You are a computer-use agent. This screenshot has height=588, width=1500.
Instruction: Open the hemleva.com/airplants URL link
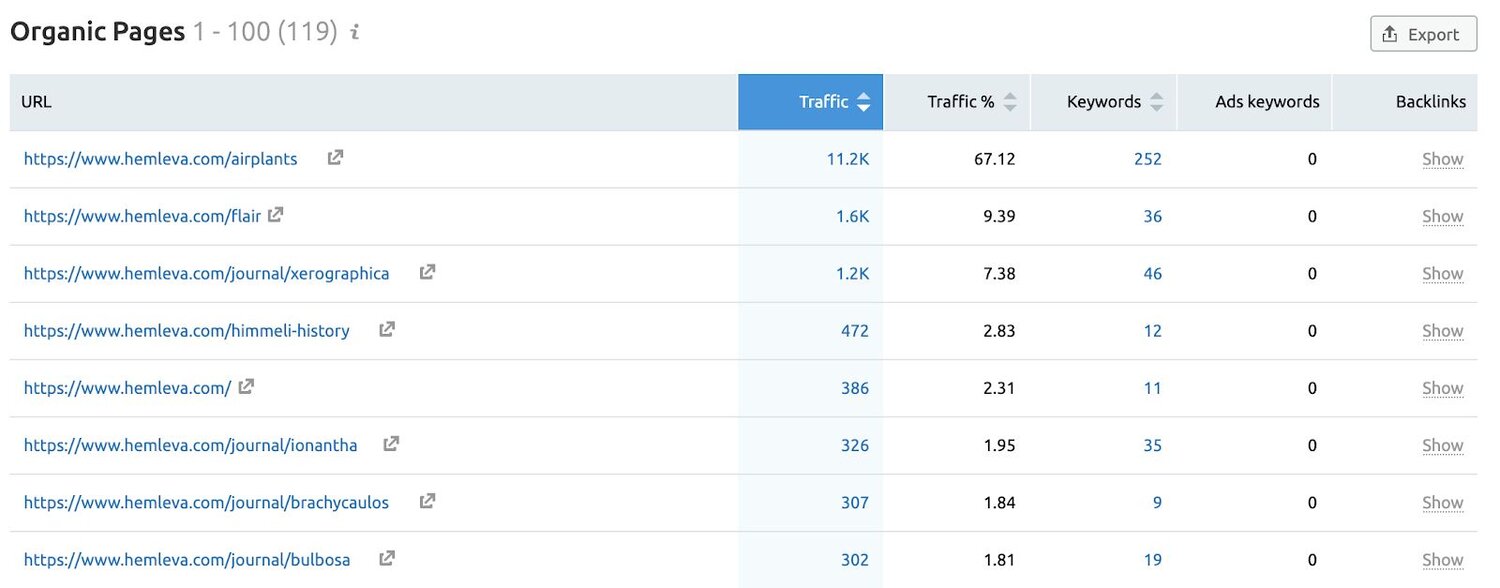point(161,159)
